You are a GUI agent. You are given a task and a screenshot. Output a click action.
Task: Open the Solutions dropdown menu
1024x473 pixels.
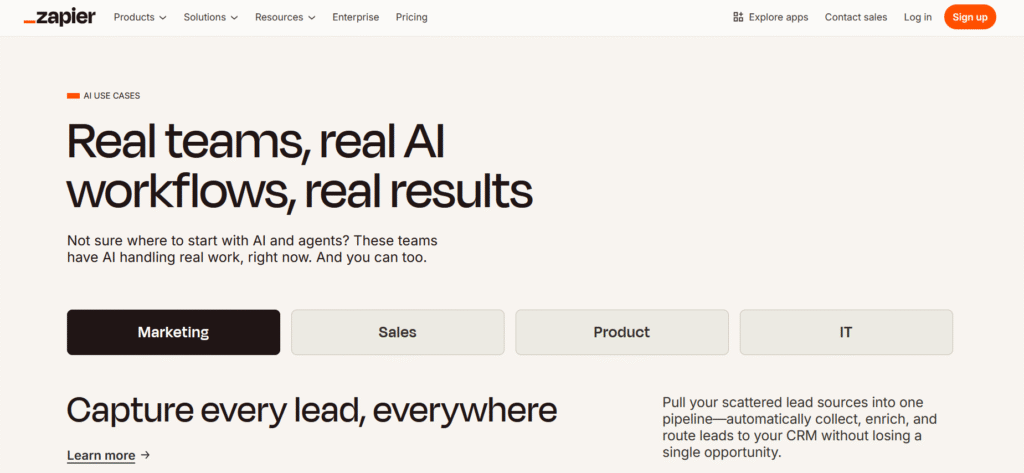(x=210, y=17)
